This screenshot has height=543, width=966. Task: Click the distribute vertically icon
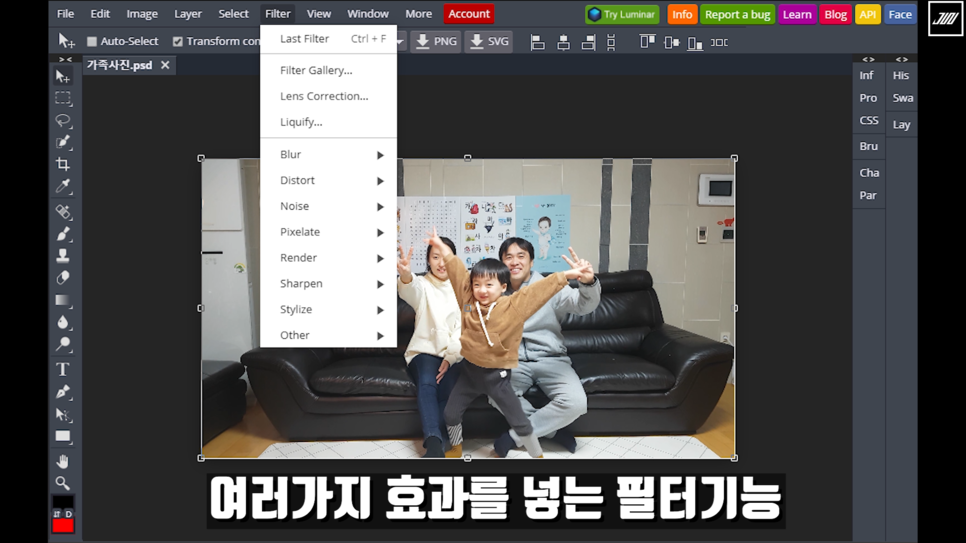click(611, 42)
